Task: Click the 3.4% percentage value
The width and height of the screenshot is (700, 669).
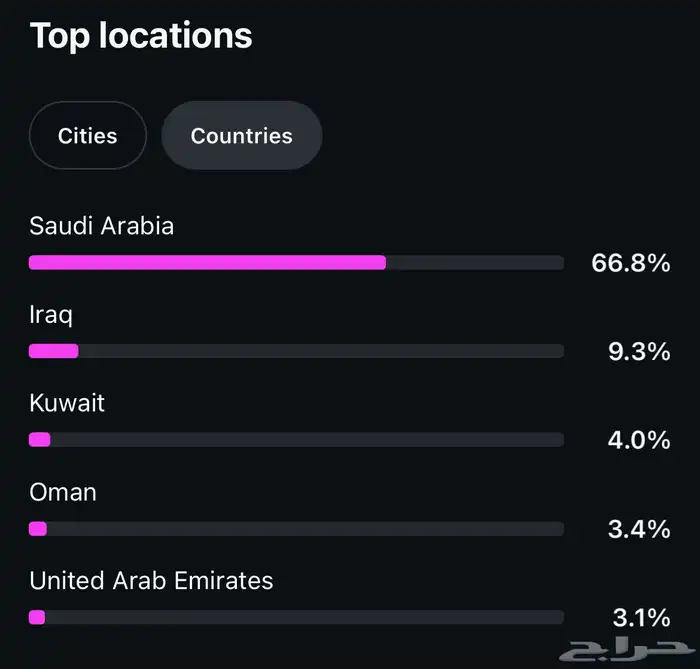Action: pyautogui.click(x=639, y=528)
